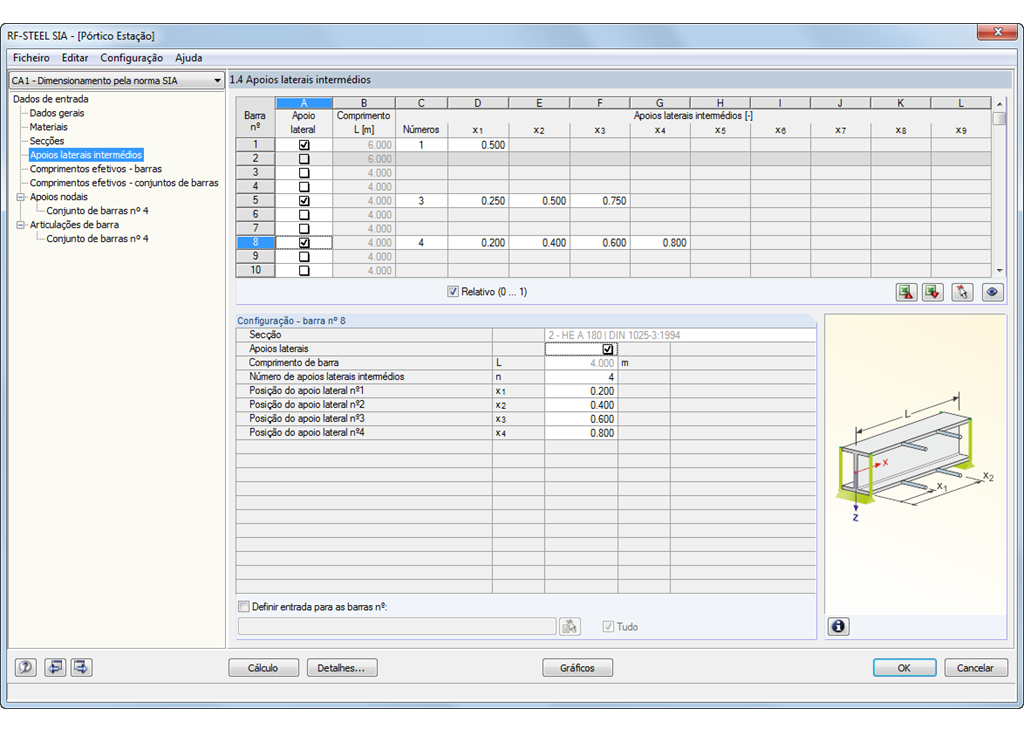Uncheck lateral support for bar 5

coord(304,201)
